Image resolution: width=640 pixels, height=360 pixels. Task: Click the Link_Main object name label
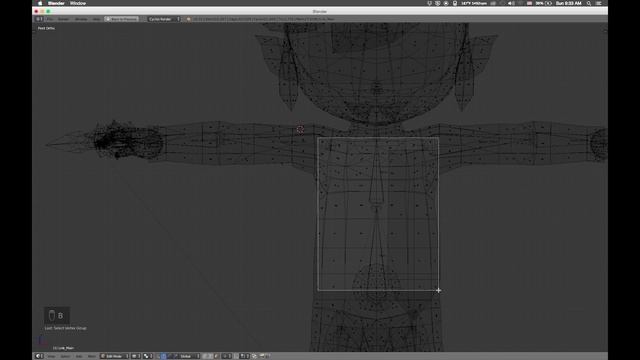click(64, 348)
